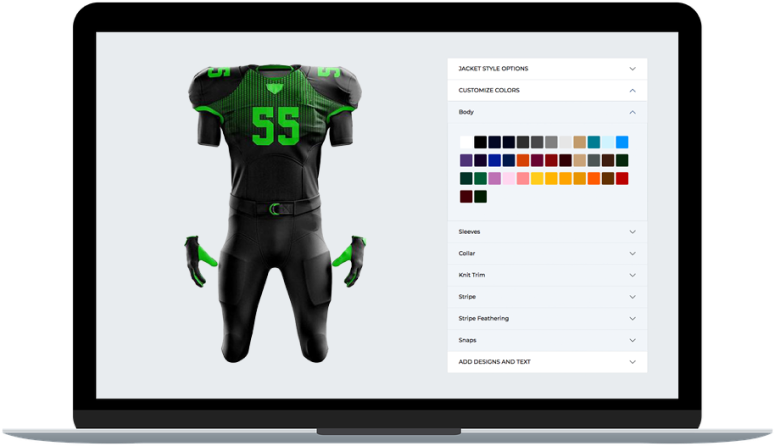Open the Stripe Feathering row

point(547,318)
